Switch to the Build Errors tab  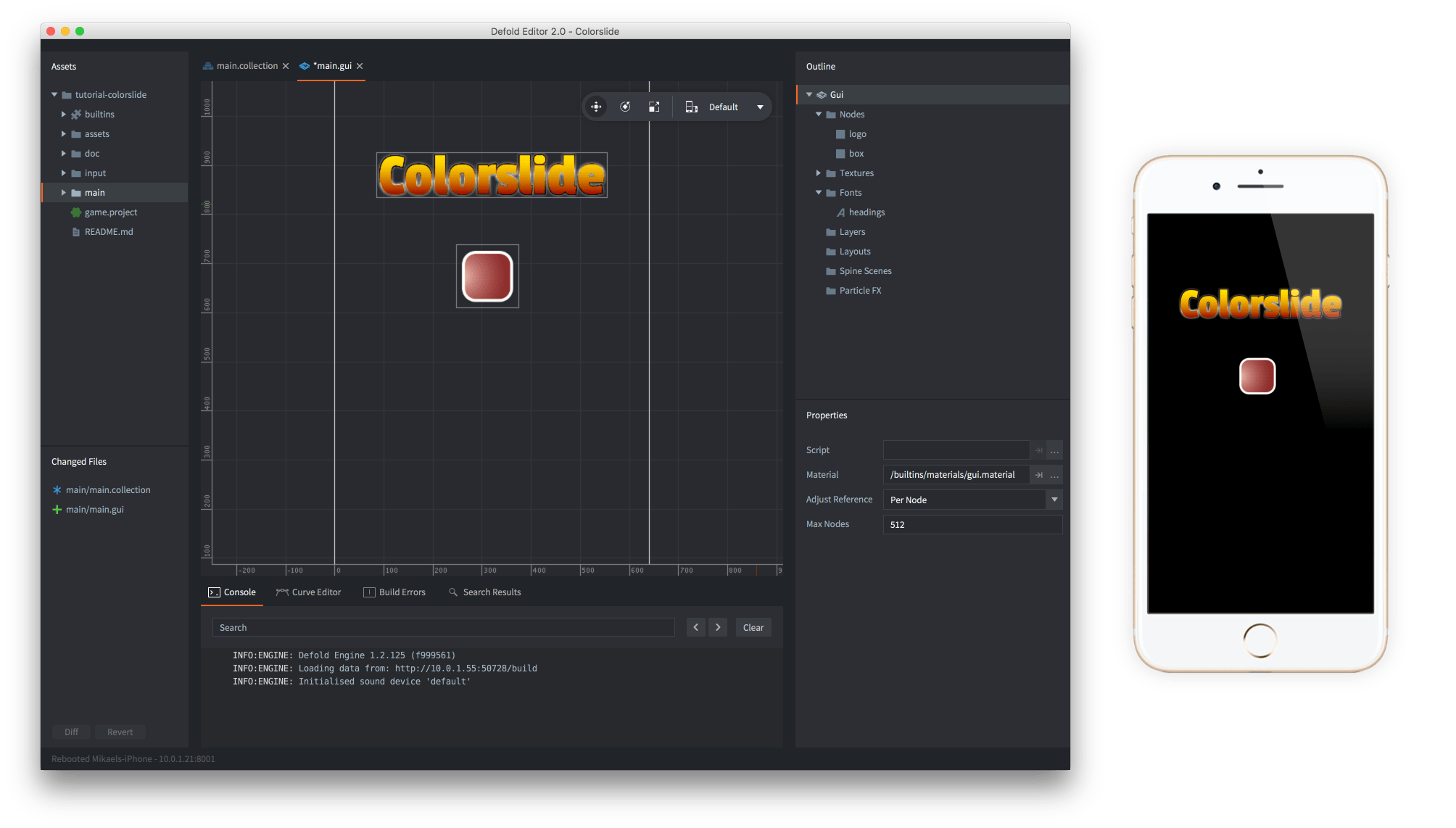point(401,592)
